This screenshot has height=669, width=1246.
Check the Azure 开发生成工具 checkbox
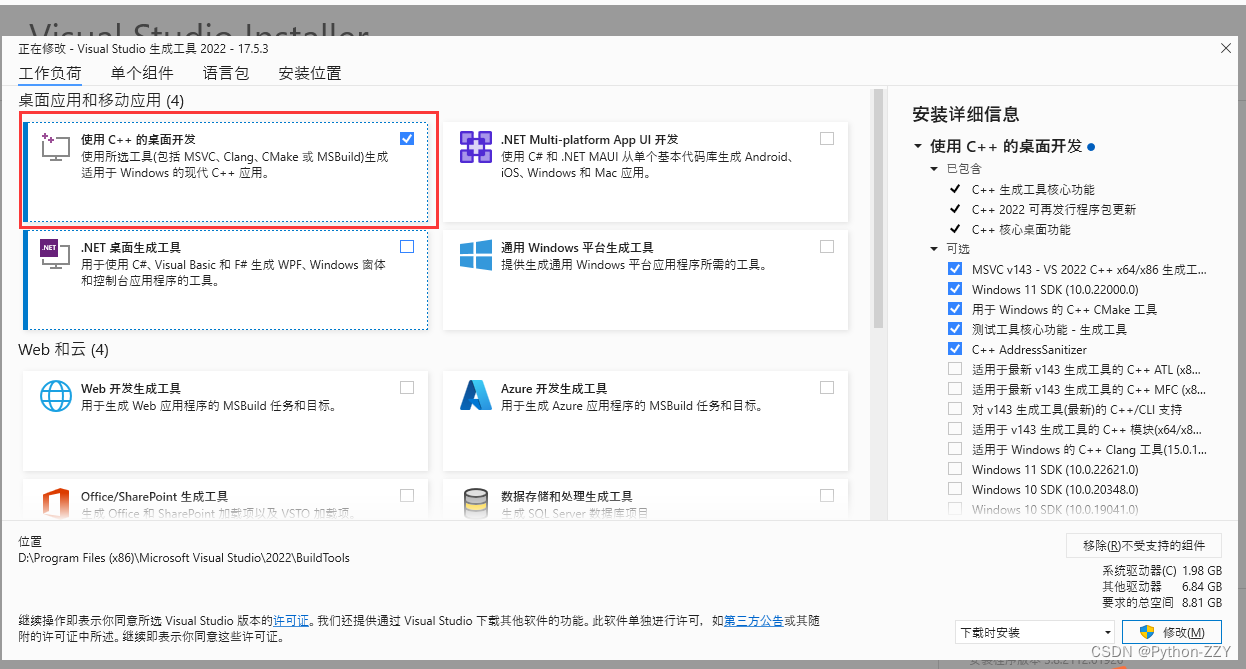[826, 387]
